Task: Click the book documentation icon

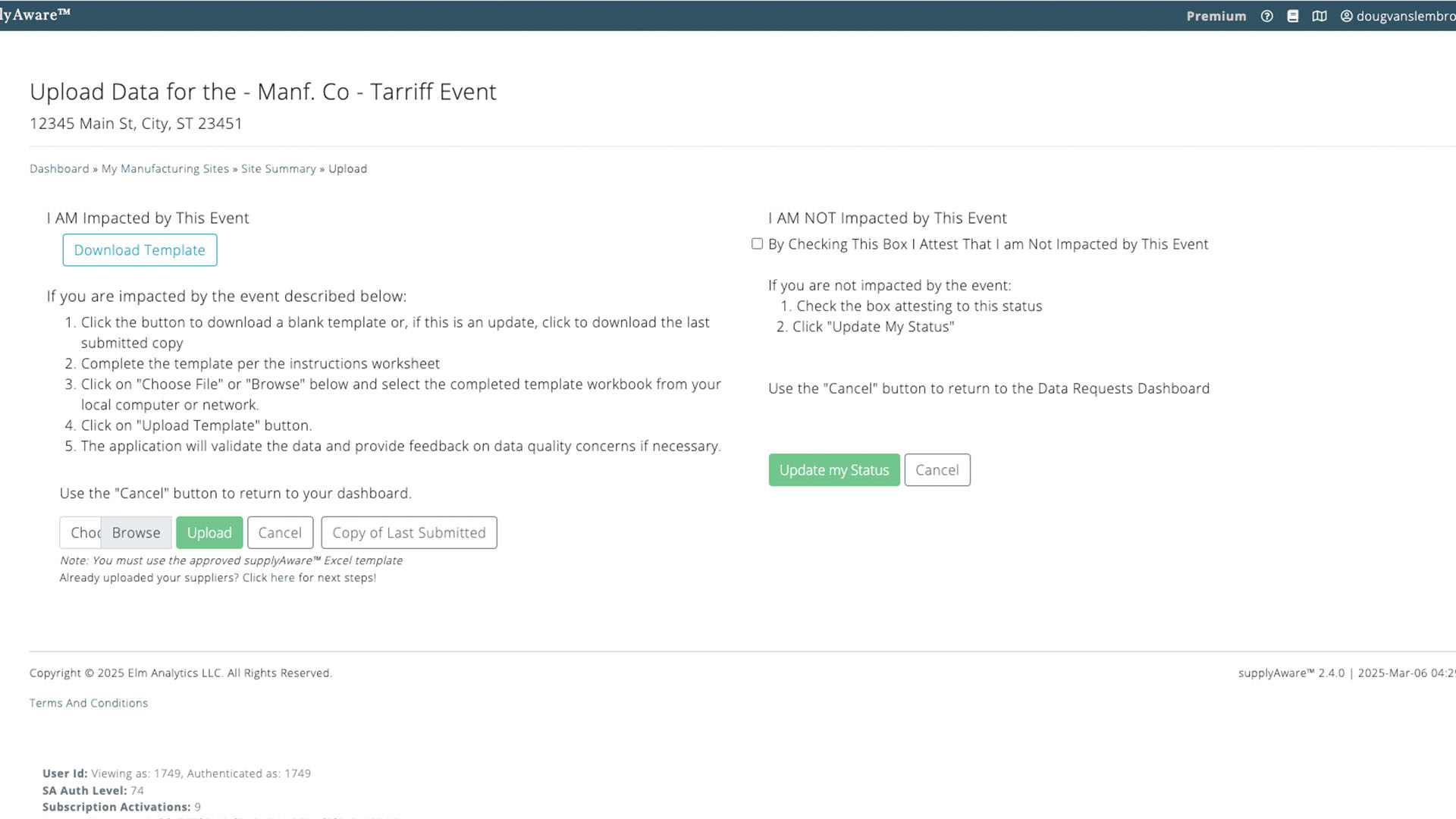Action: [1293, 16]
